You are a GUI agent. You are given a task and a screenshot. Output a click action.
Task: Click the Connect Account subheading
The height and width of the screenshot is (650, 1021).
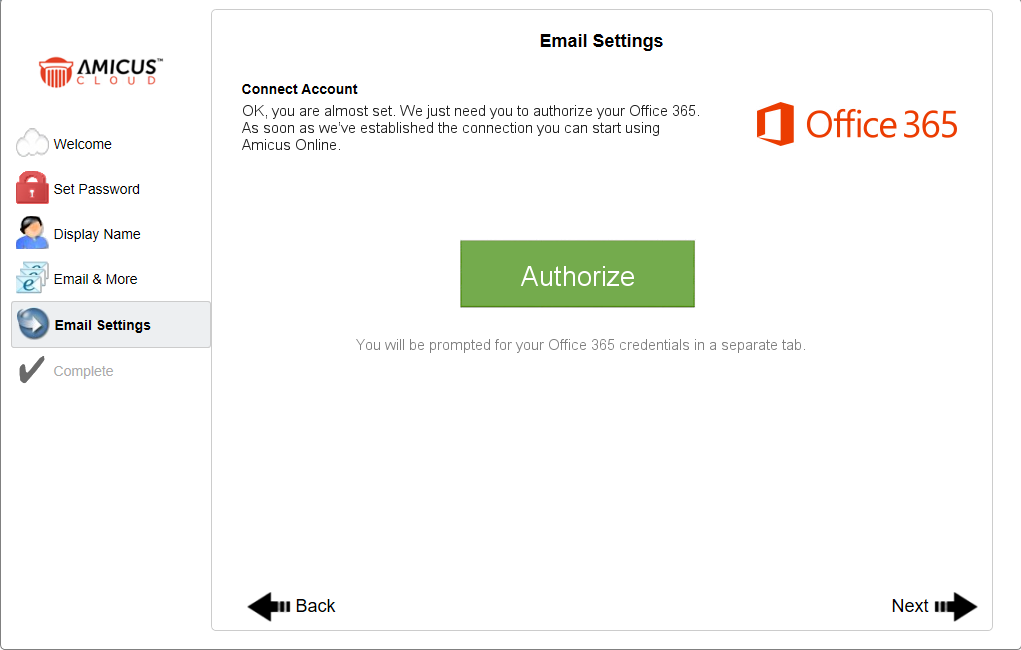[300, 89]
